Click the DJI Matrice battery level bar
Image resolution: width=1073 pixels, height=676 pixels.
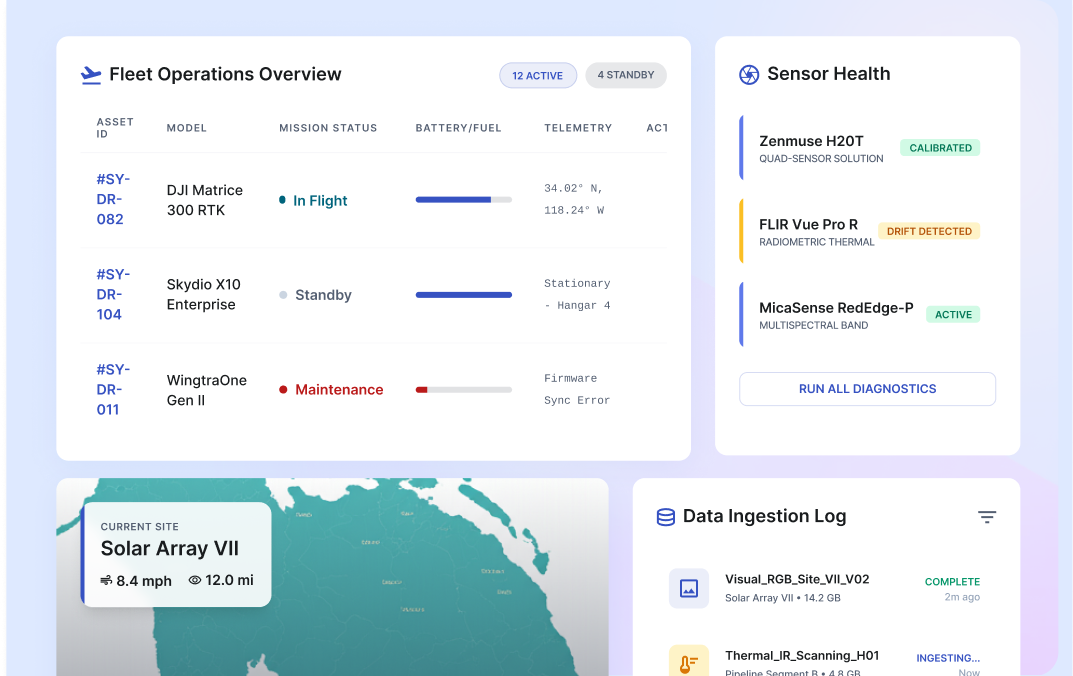coord(463,200)
